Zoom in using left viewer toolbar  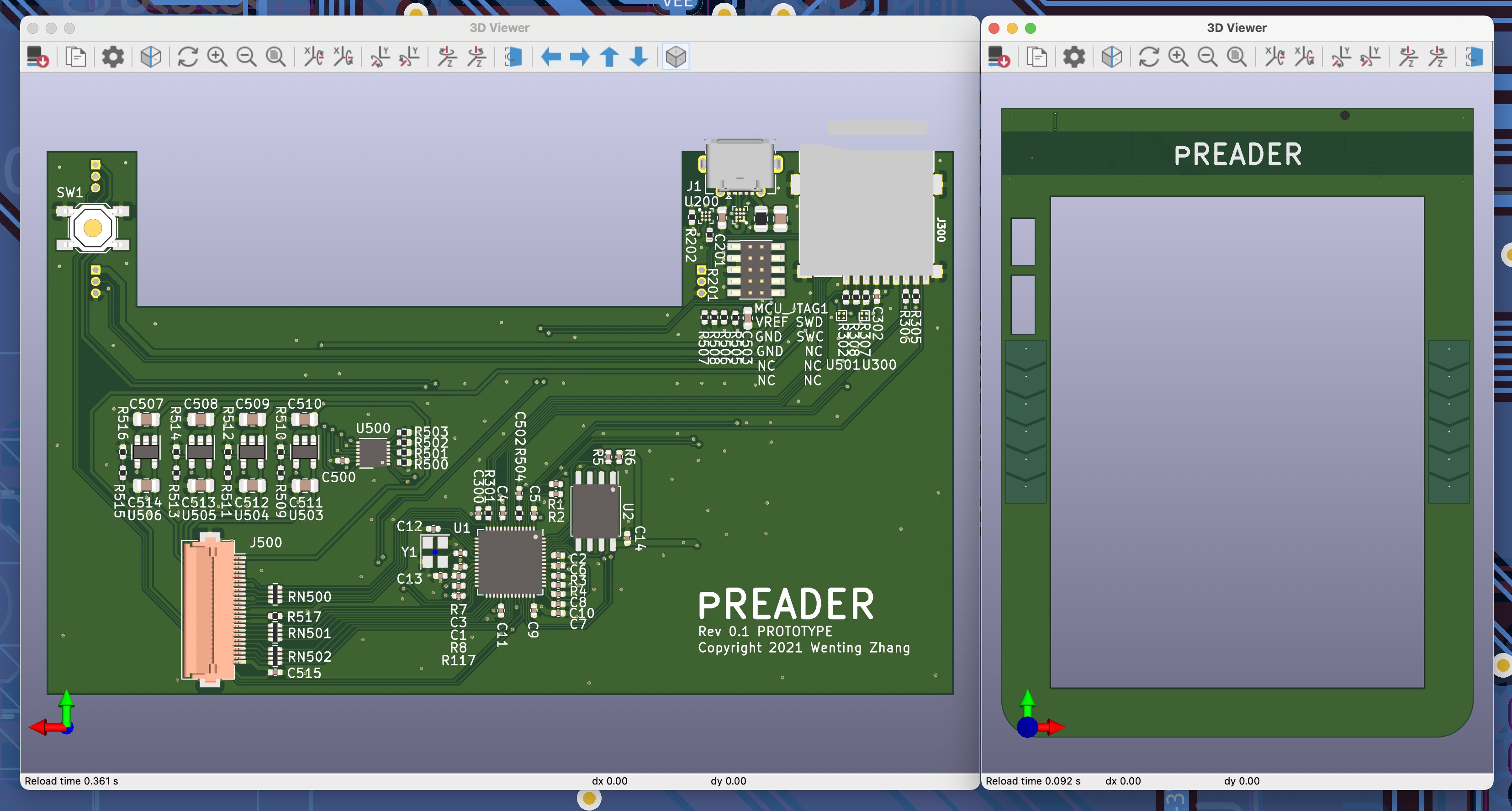217,57
